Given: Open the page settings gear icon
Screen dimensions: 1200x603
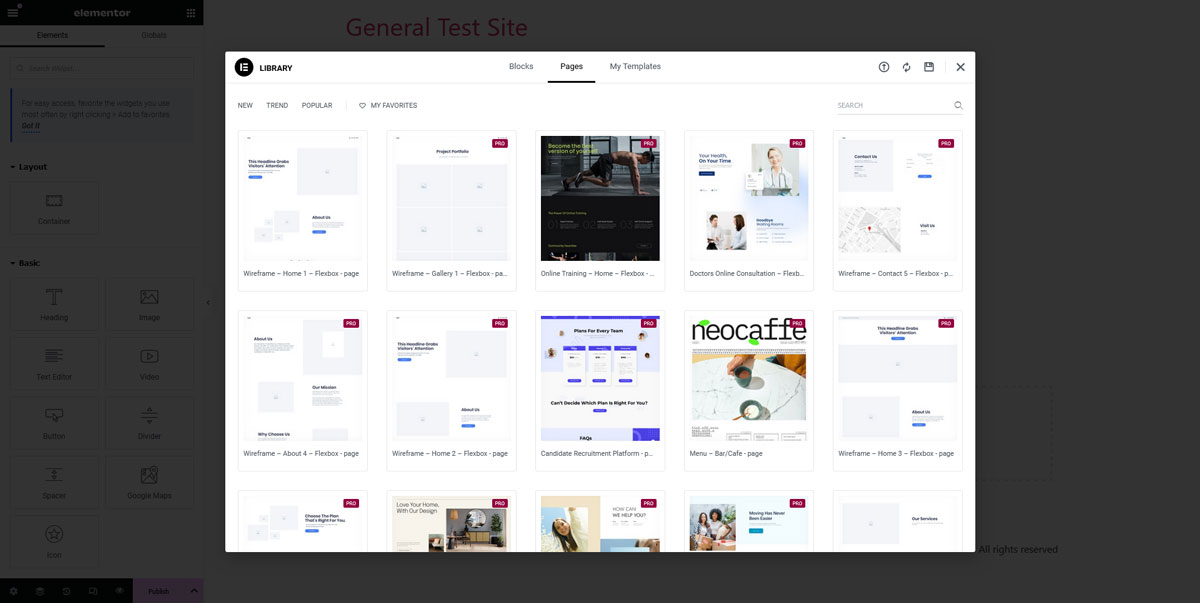Looking at the screenshot, I should point(14,591).
